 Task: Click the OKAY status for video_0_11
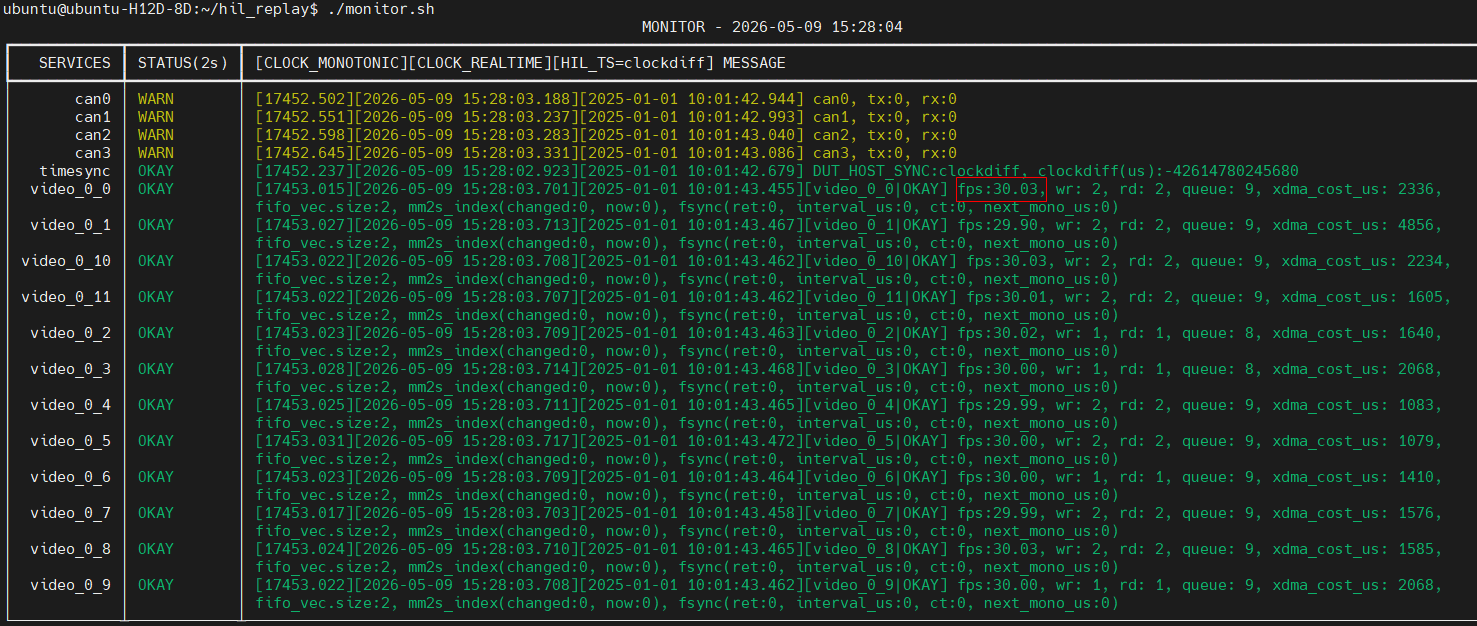pos(156,297)
